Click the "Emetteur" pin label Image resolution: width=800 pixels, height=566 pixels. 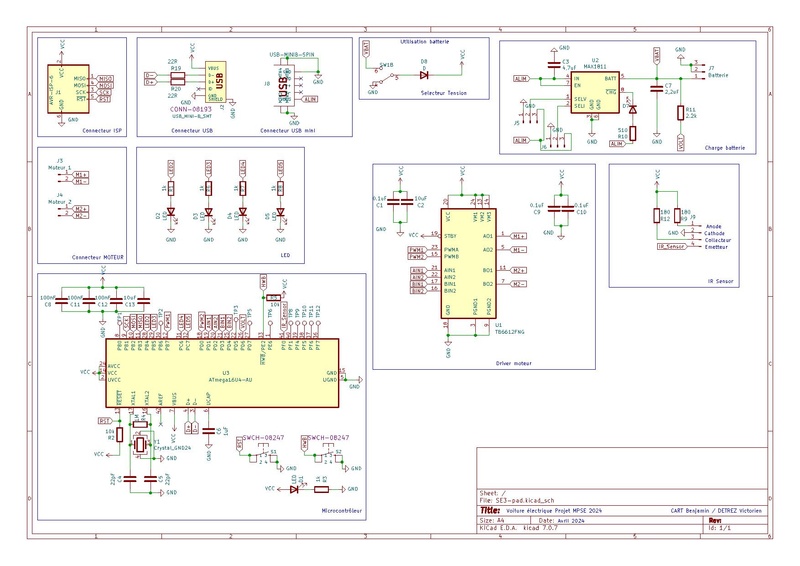tap(716, 247)
